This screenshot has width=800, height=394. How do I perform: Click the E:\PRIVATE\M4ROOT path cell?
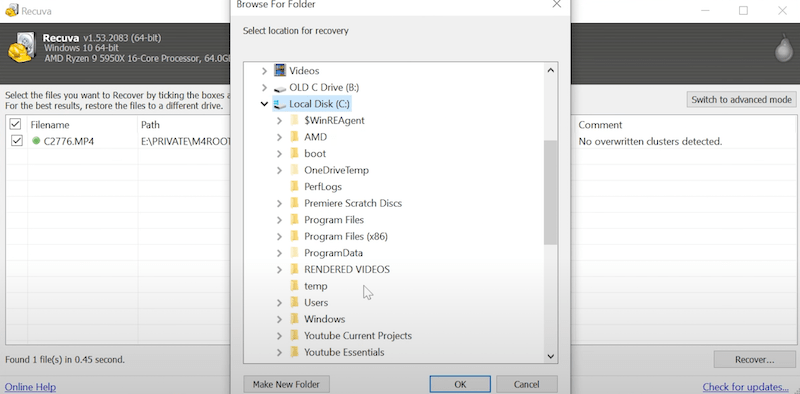[x=186, y=141]
